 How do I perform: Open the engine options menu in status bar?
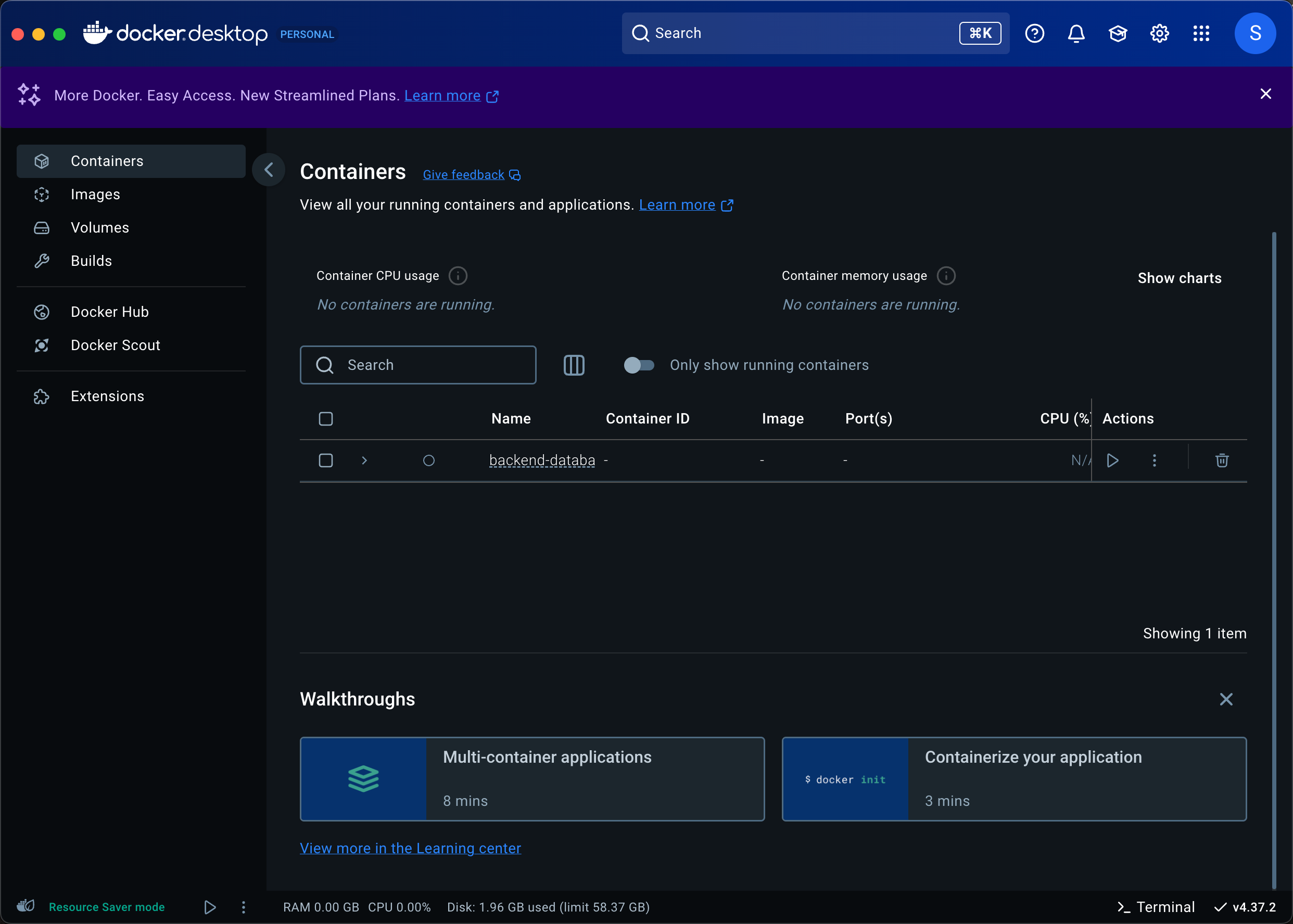[x=243, y=907]
